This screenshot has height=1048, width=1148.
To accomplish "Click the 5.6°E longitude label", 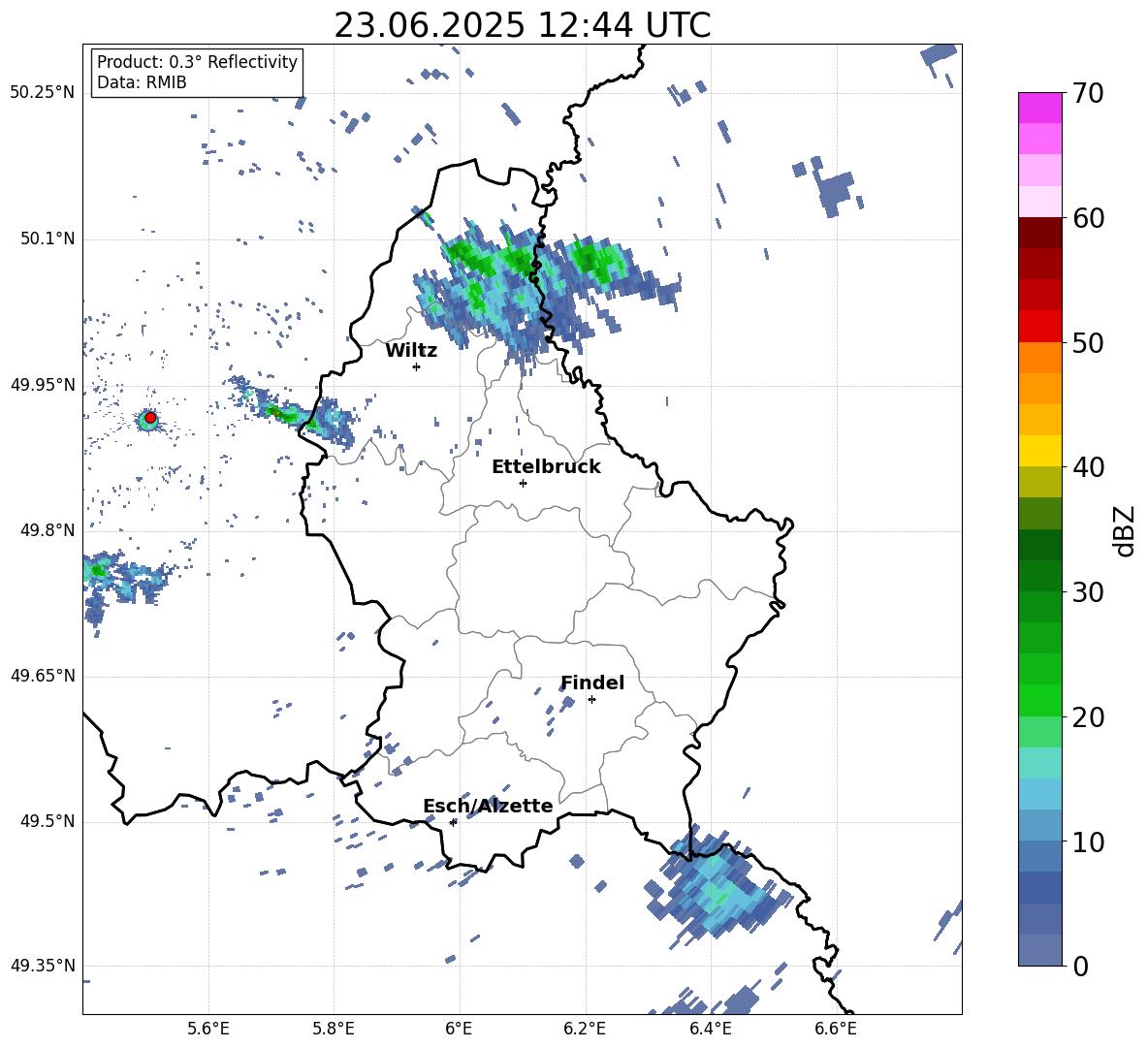I will [x=208, y=1029].
